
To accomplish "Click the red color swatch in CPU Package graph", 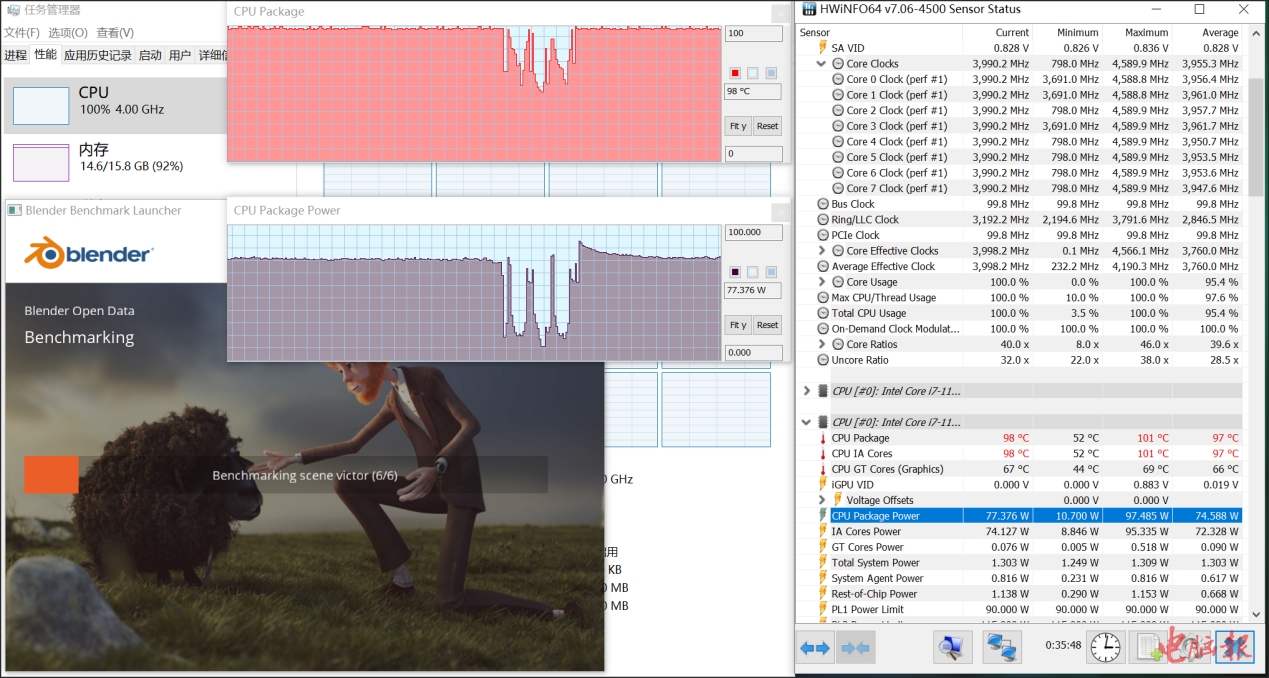I will click(734, 73).
